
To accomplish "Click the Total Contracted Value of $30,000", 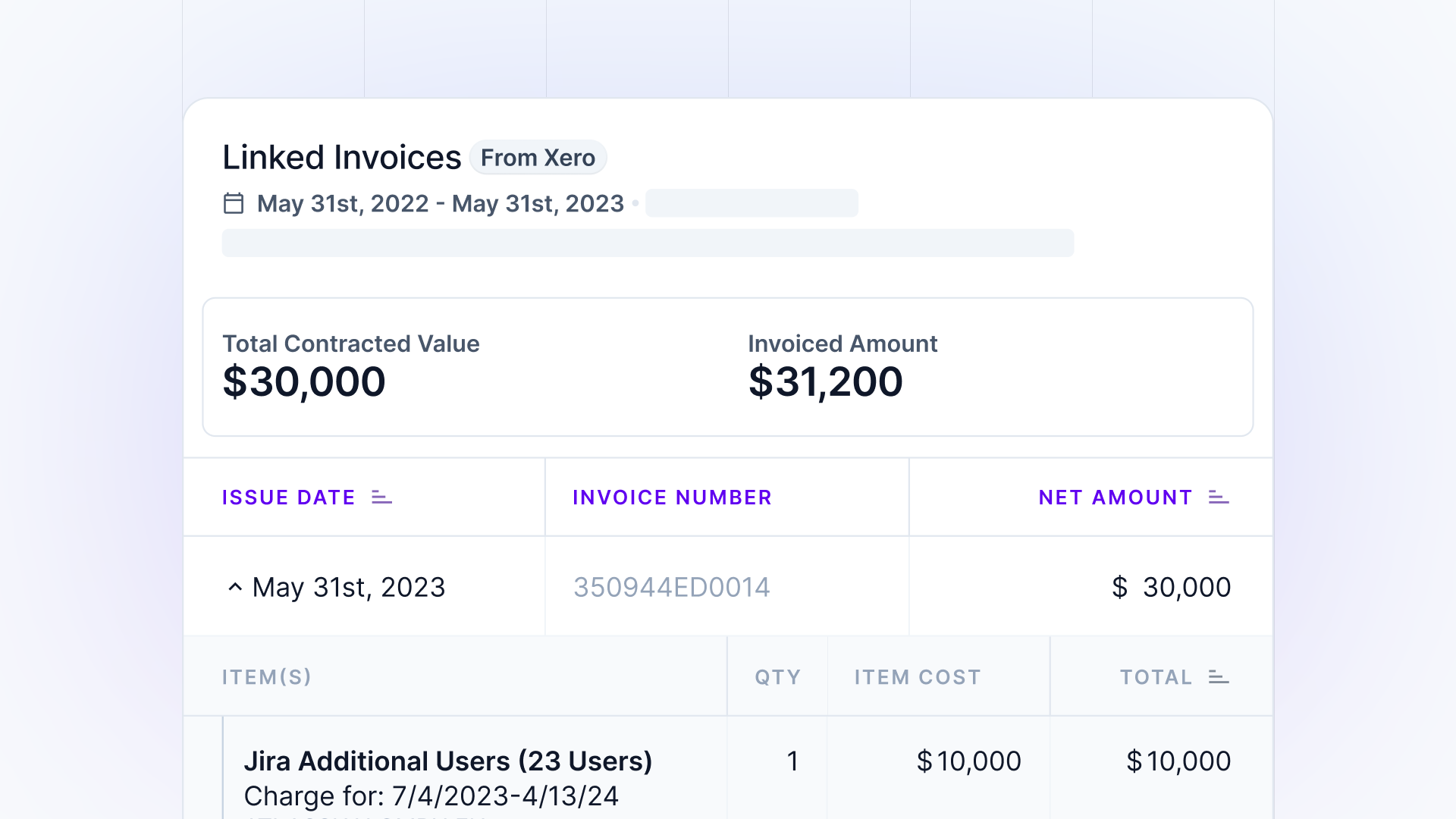I will tap(304, 381).
